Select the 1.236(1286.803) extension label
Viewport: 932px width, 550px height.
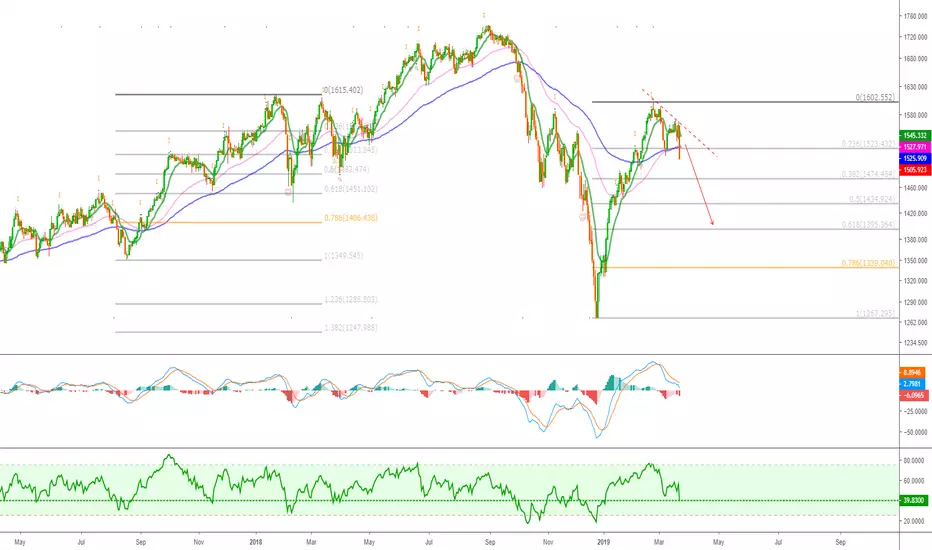[351, 300]
